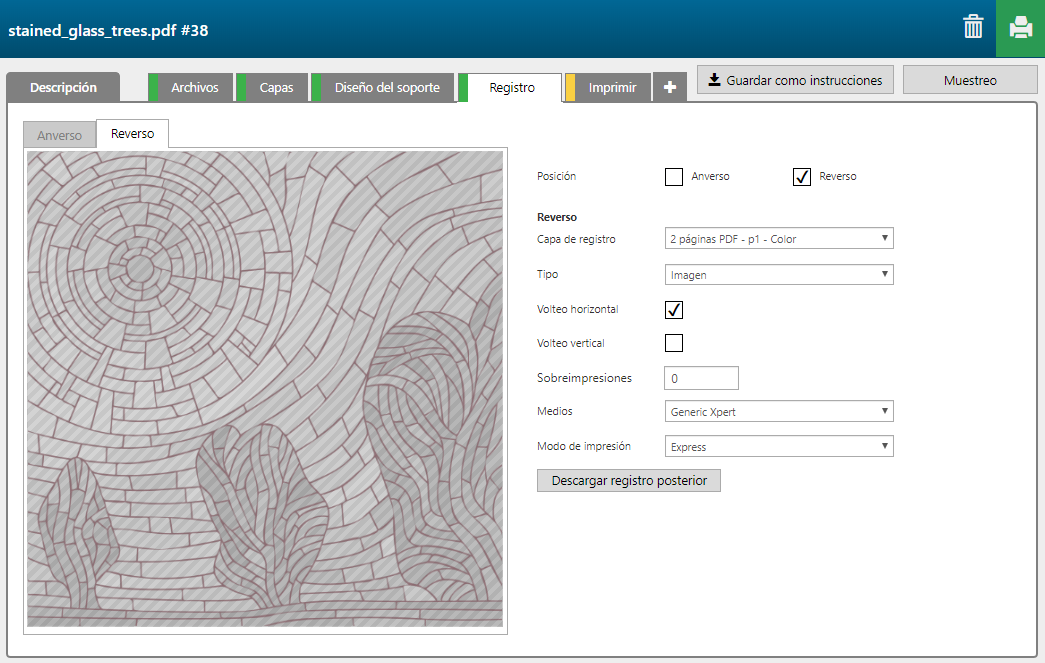This screenshot has width=1045, height=663.
Task: Toggle the Volteo horizontal checkbox
Action: [x=674, y=310]
